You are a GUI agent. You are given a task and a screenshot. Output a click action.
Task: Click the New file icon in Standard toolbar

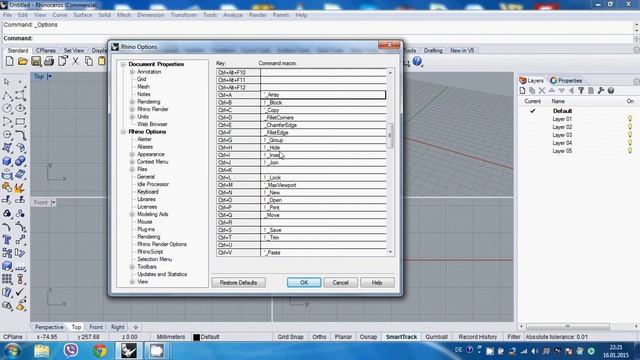pos(9,62)
